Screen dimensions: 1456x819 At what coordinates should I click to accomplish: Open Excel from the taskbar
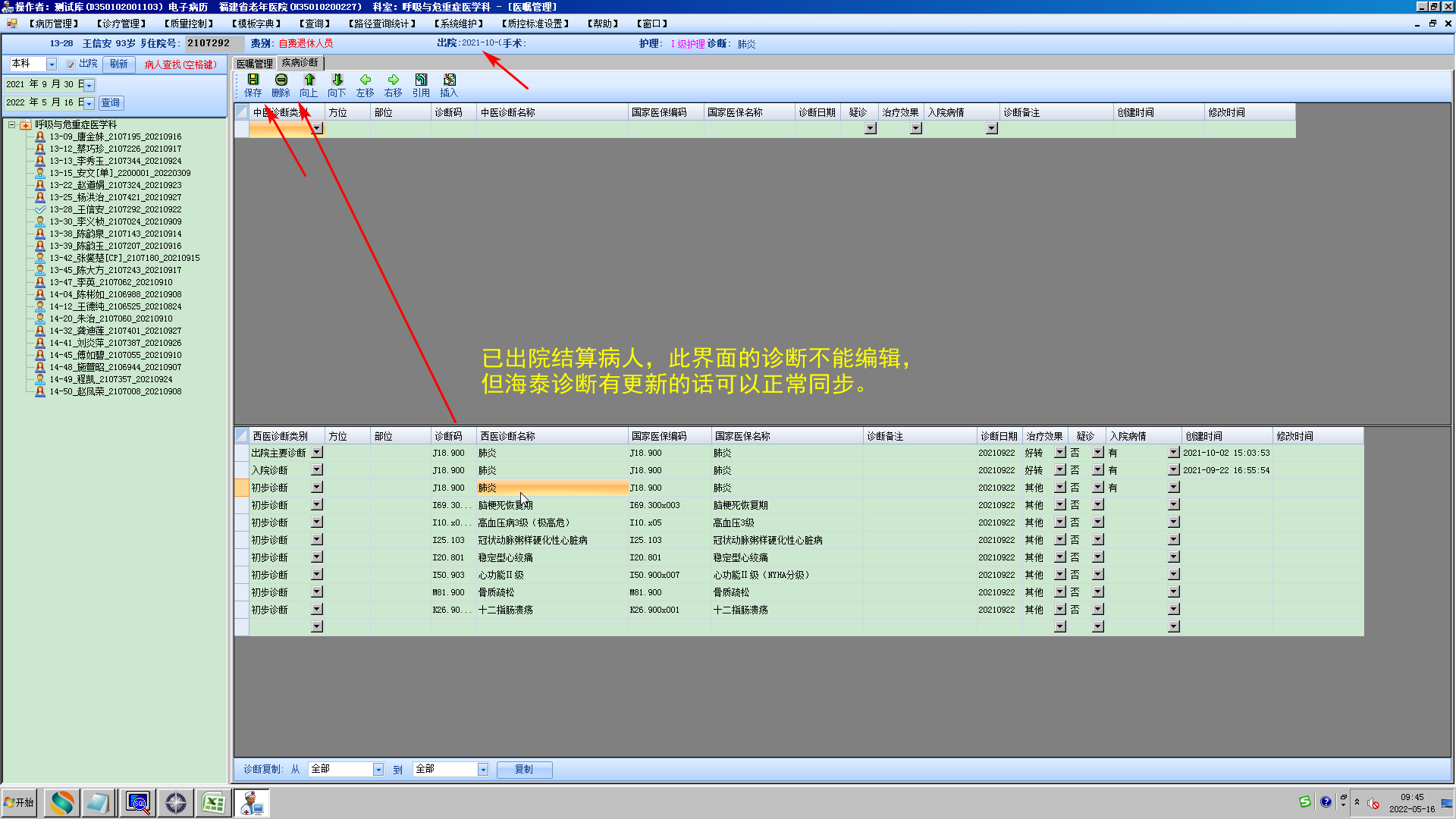coord(214,803)
